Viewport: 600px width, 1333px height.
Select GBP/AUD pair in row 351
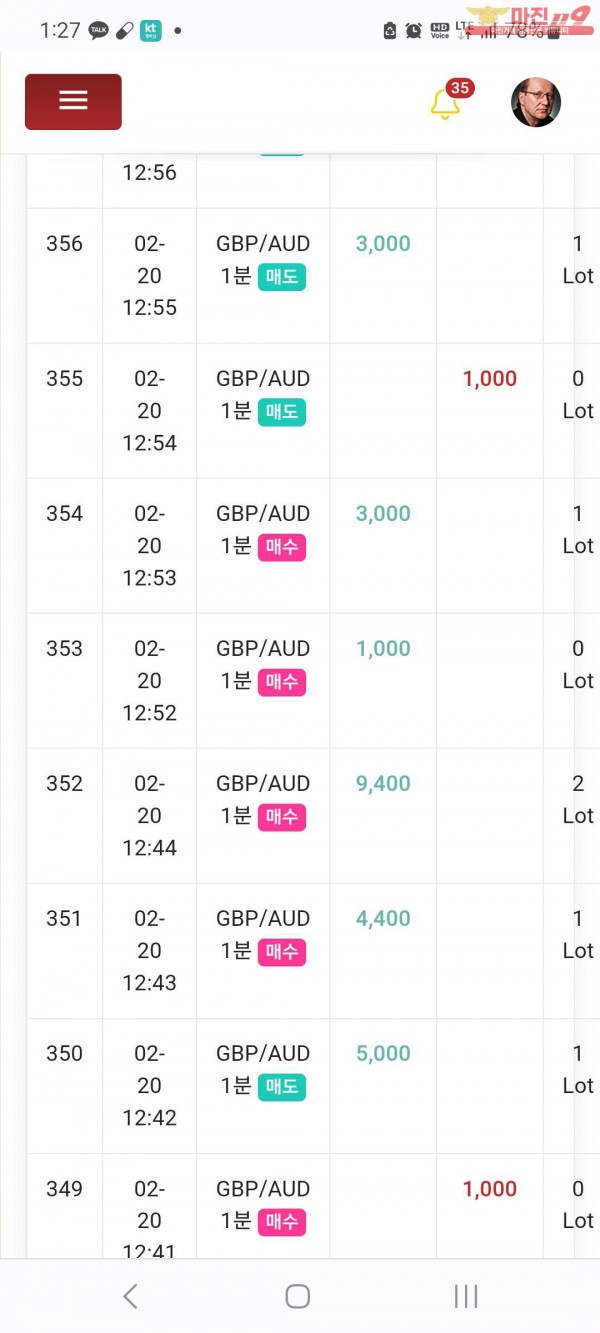pos(263,918)
